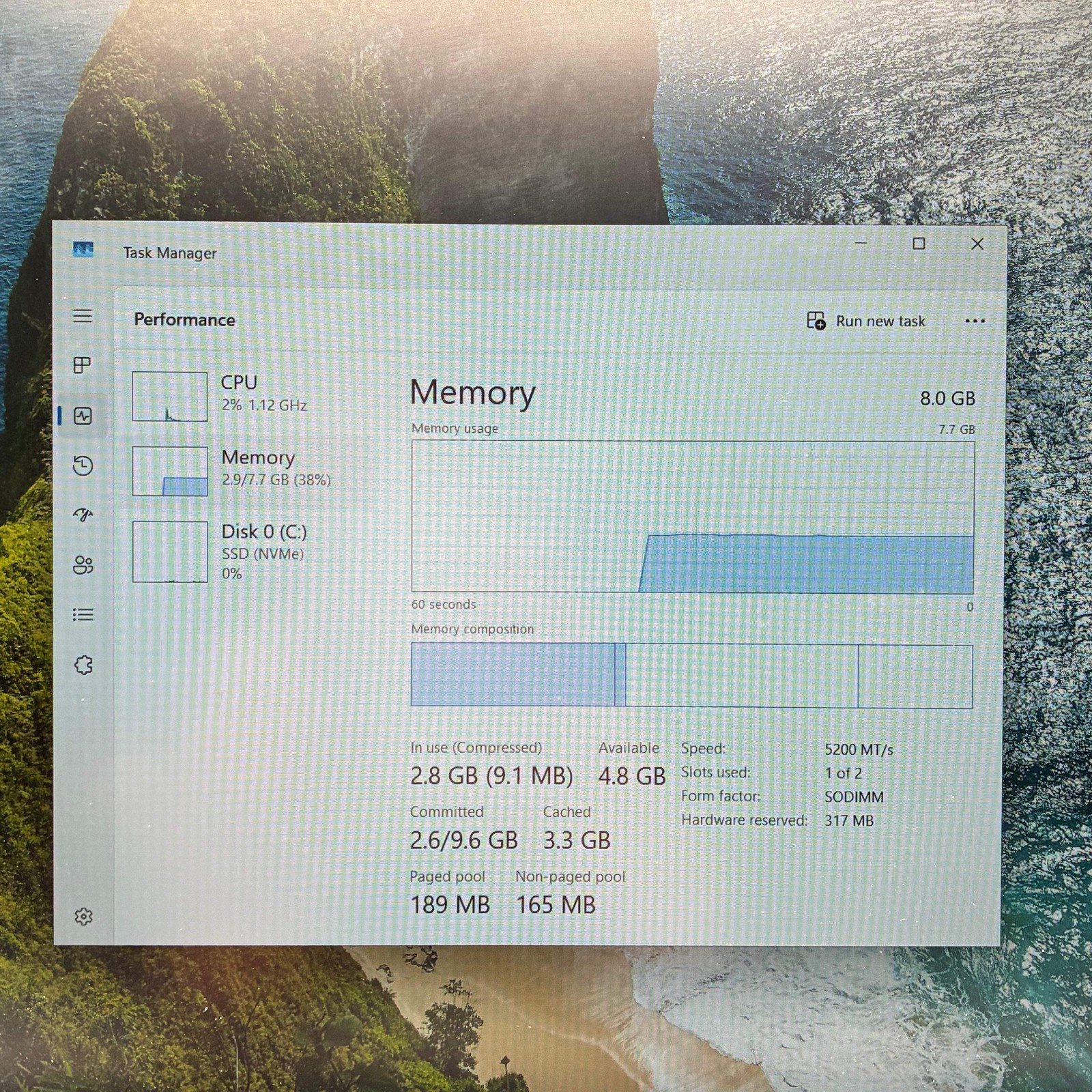
Task: Maximize the Task Manager window
Action: pos(919,244)
